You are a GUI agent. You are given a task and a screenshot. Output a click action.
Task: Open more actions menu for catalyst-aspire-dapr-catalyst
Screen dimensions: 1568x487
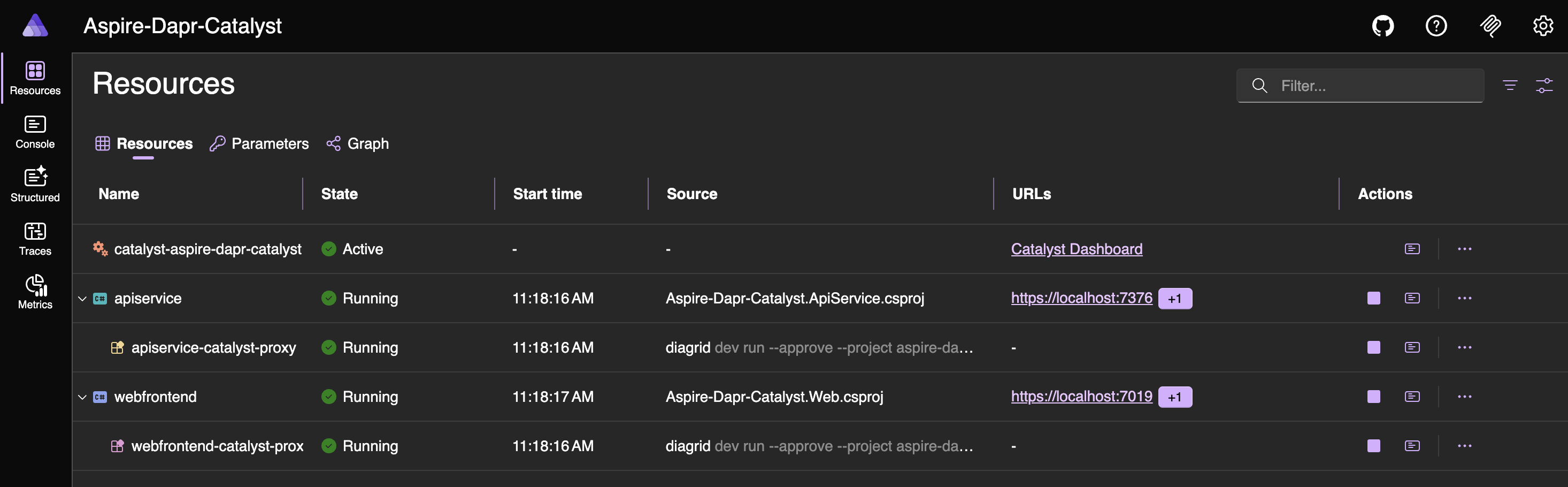[1465, 249]
